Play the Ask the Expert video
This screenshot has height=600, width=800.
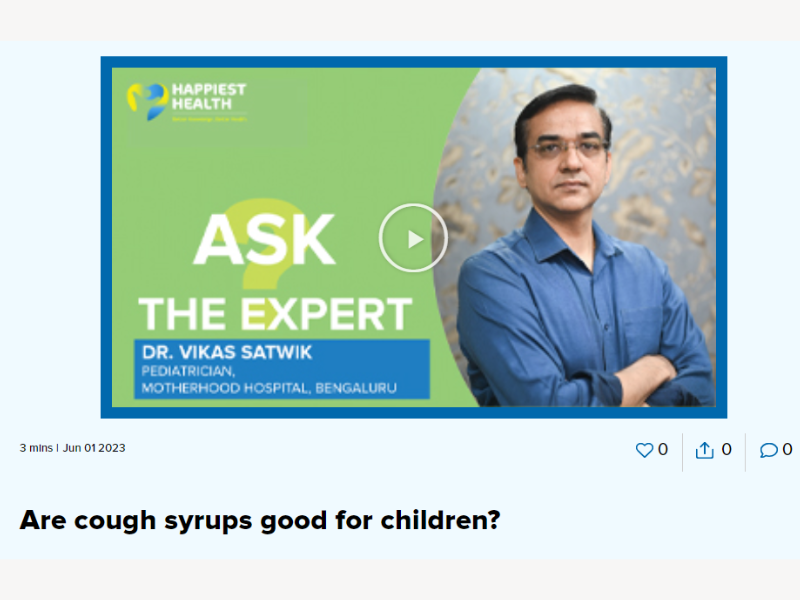413,238
